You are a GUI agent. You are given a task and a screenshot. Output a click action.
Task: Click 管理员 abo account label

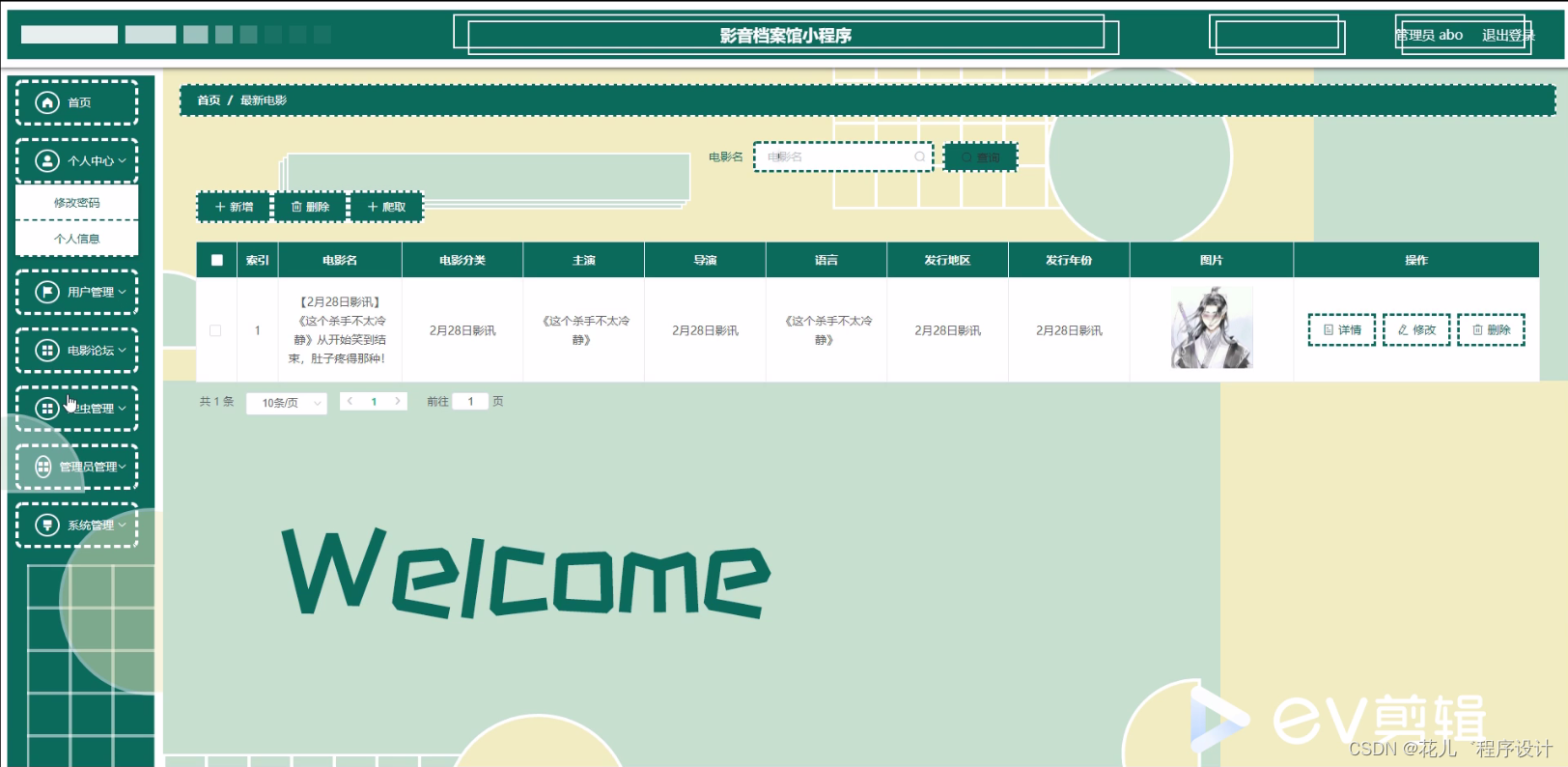point(1429,35)
